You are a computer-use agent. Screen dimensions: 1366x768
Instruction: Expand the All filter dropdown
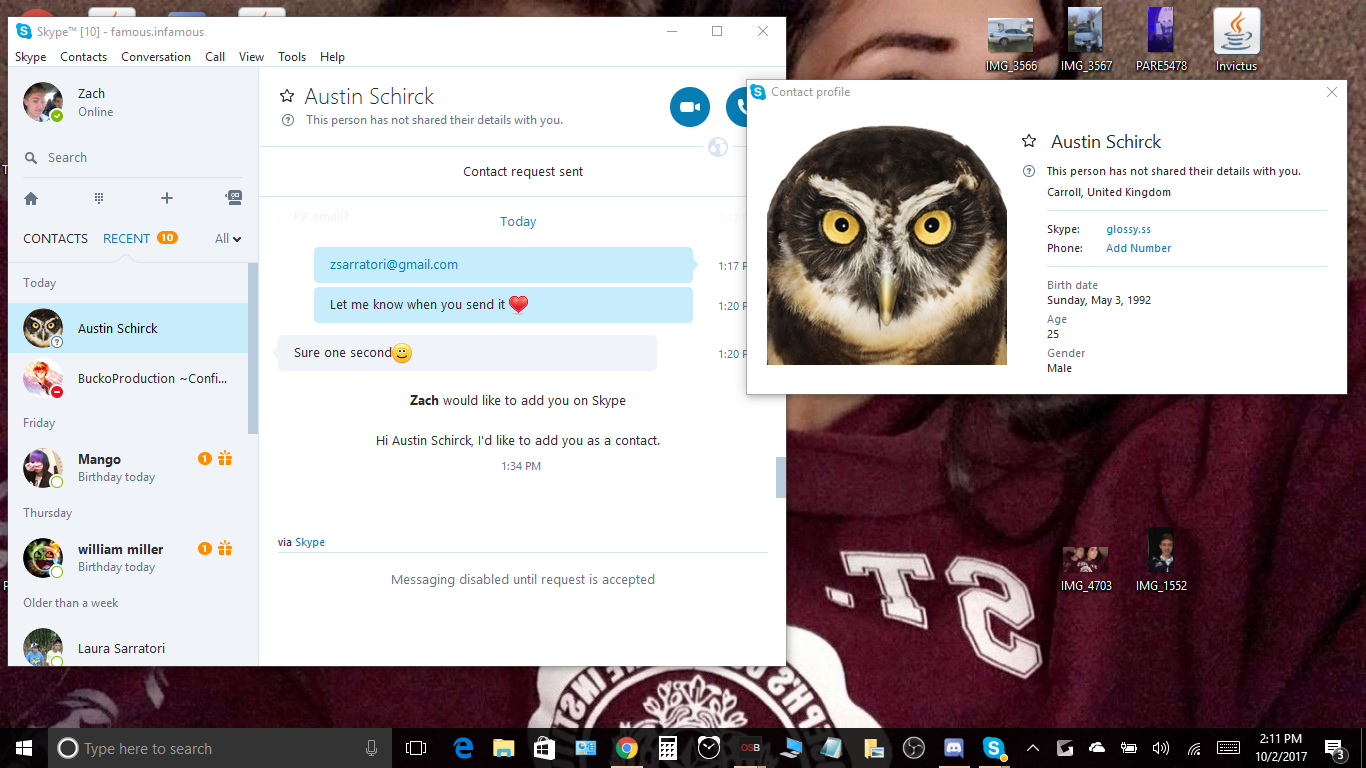point(228,238)
